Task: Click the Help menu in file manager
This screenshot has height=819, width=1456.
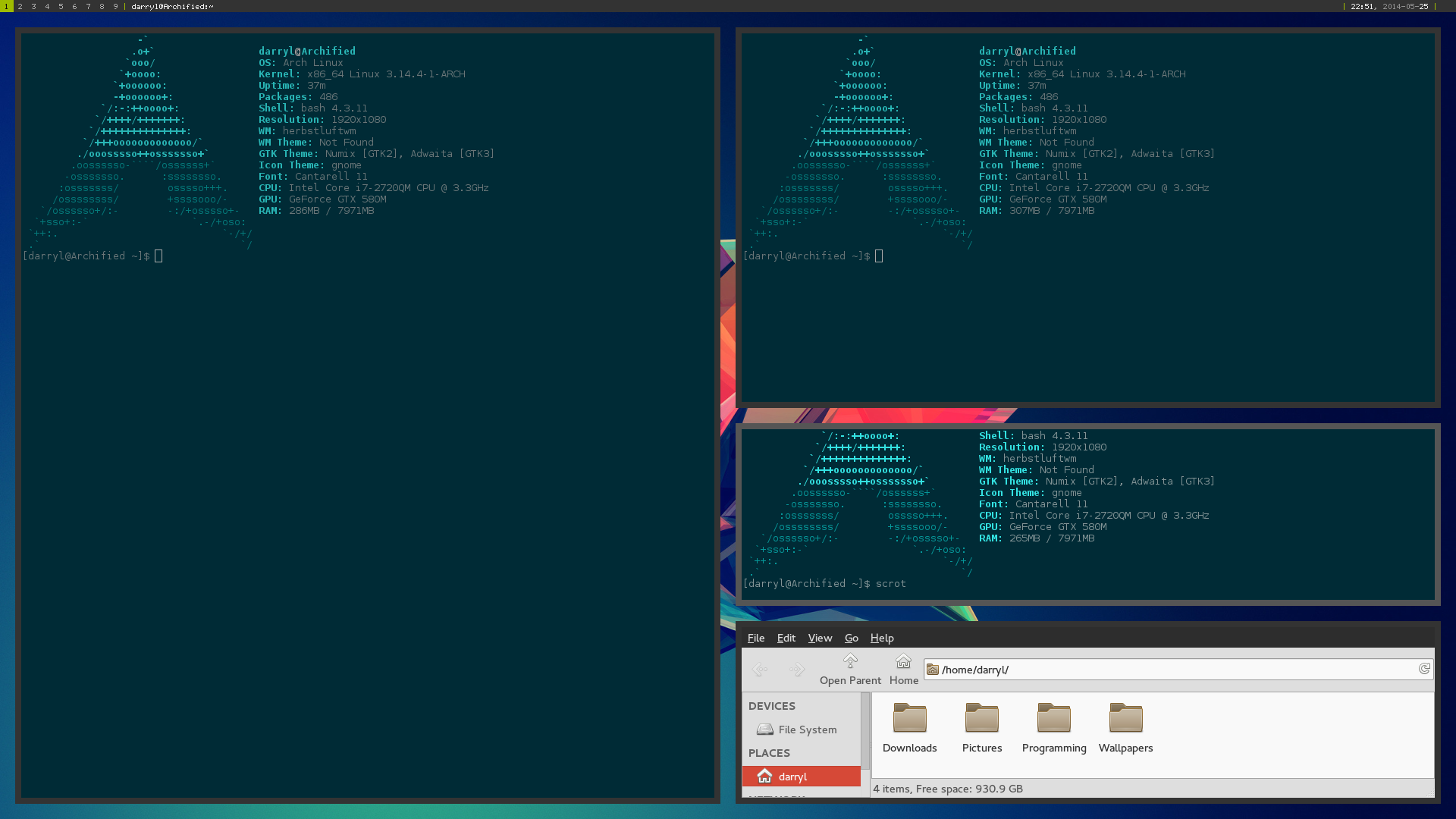Action: pos(881,637)
